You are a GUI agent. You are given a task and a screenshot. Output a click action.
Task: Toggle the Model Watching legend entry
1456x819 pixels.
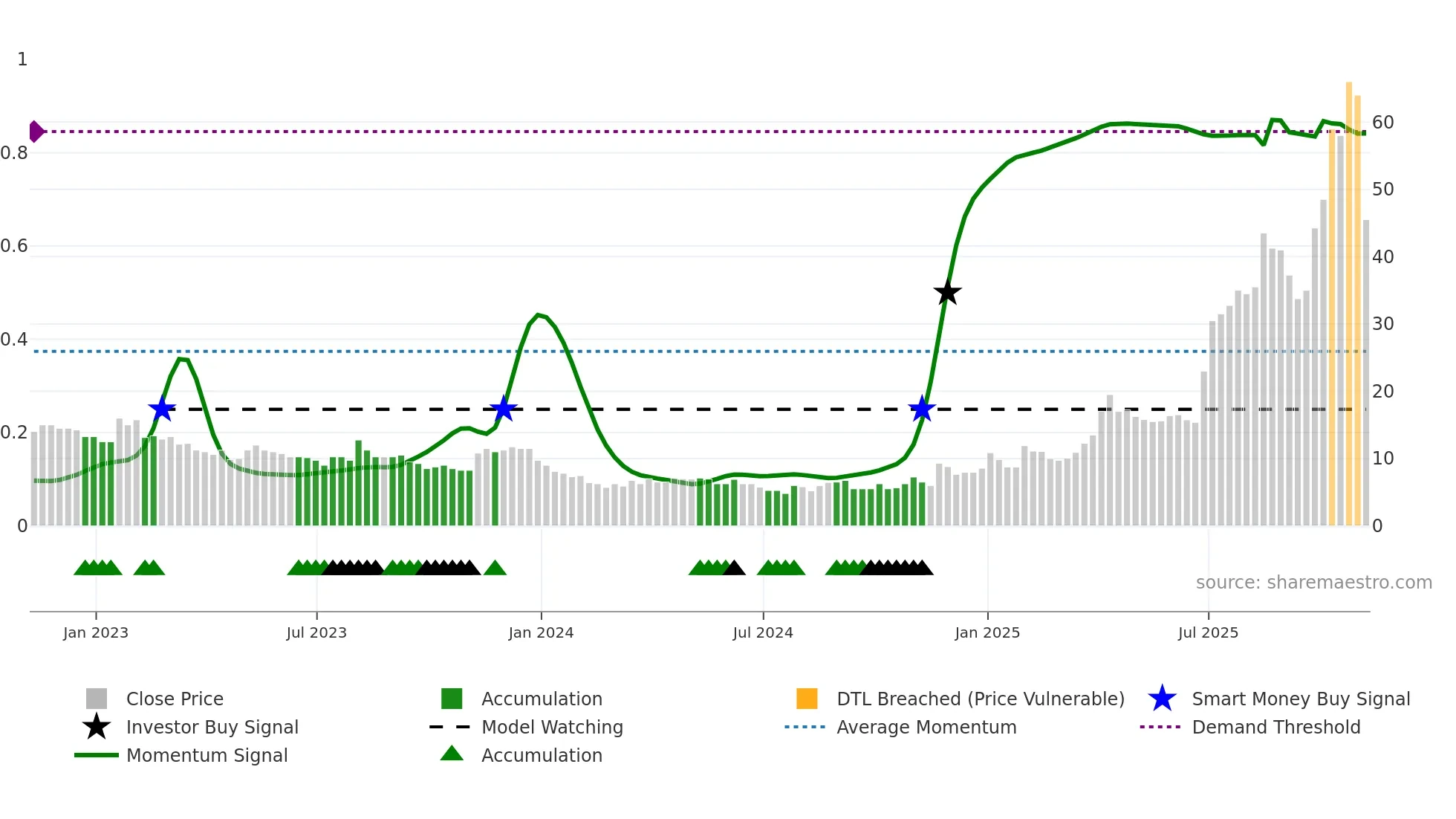click(x=551, y=727)
